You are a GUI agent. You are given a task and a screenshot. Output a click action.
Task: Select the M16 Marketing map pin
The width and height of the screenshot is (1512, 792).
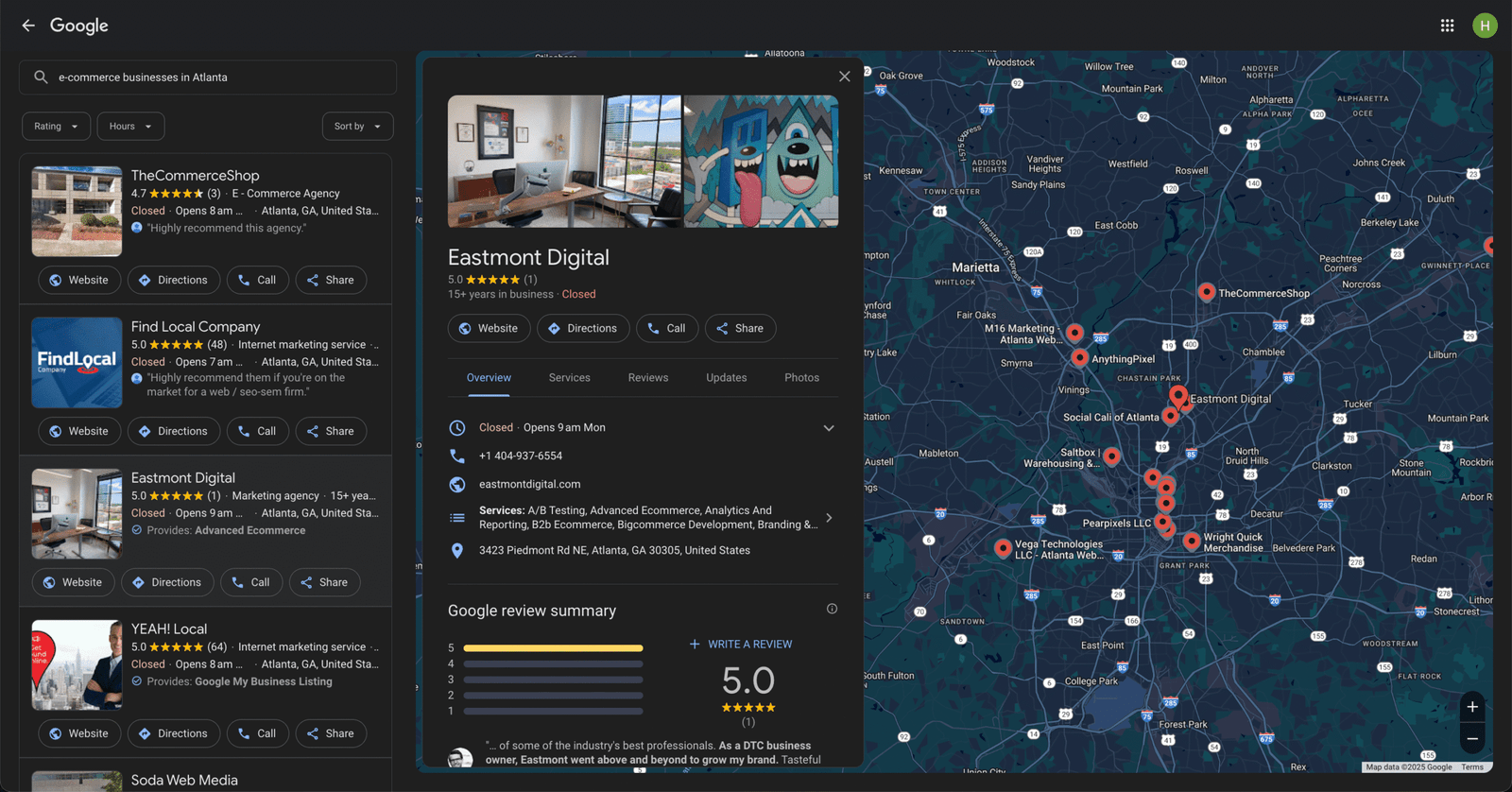click(1074, 332)
